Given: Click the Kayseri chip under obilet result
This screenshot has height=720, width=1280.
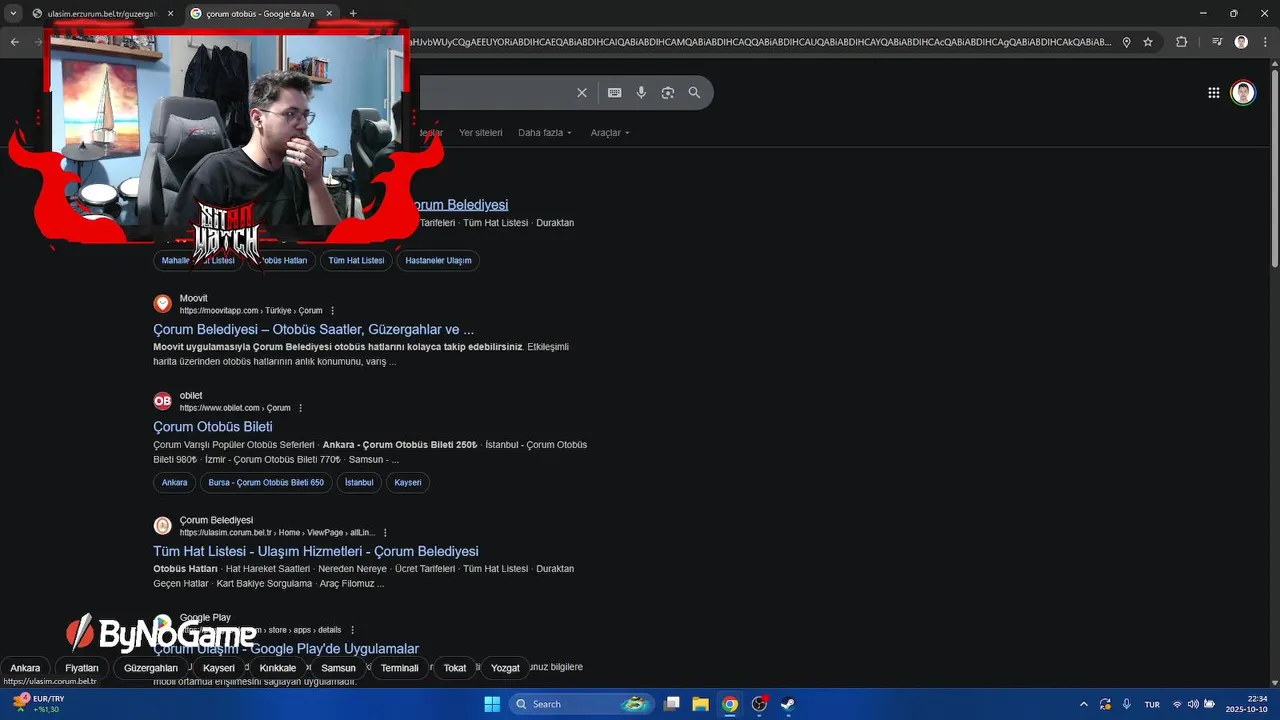Looking at the screenshot, I should (x=408, y=483).
